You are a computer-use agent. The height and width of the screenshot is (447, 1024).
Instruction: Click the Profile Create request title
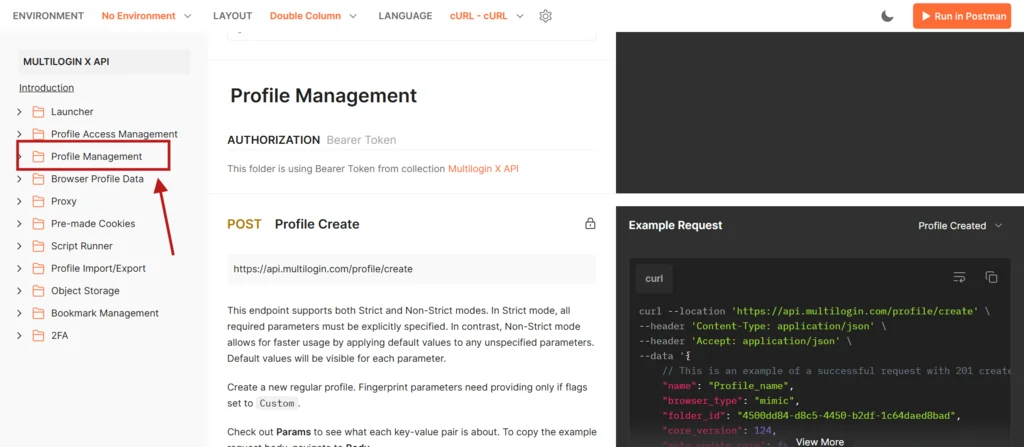point(317,224)
